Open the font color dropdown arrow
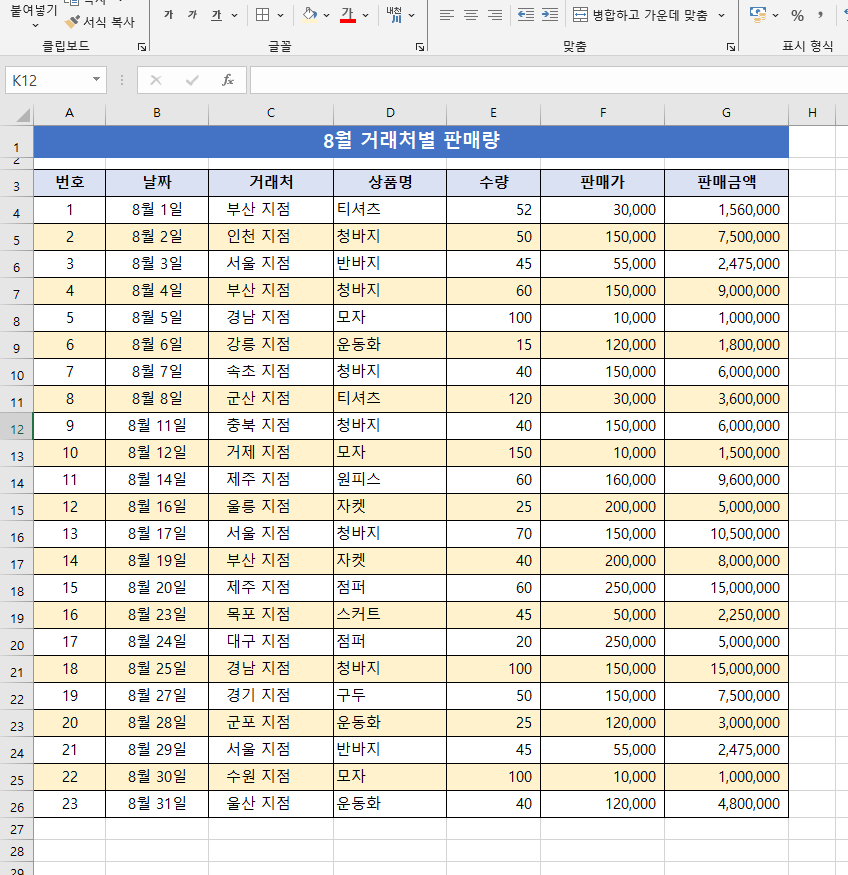 point(365,16)
